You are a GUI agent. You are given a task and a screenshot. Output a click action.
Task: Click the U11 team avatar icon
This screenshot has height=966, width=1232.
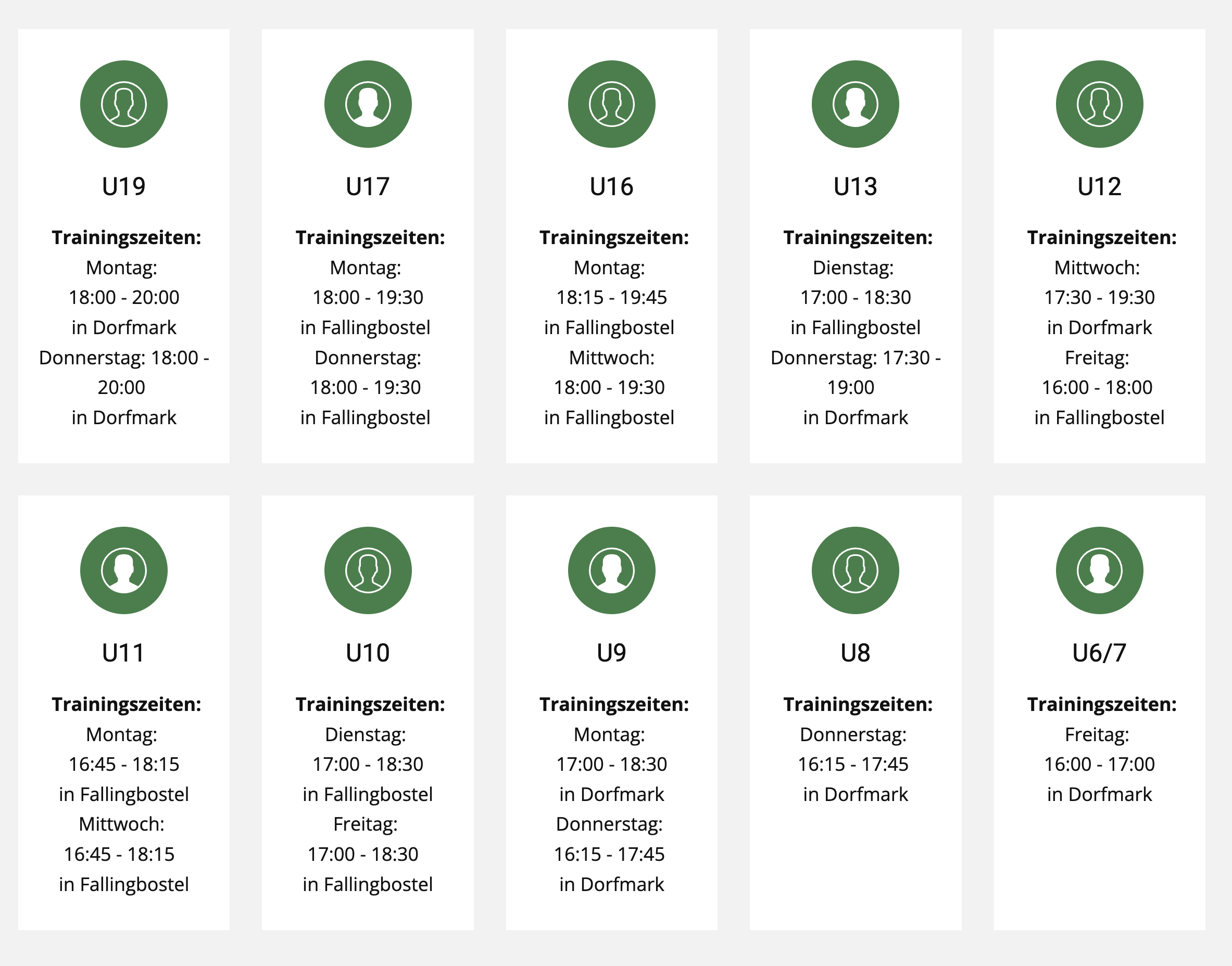click(x=123, y=570)
